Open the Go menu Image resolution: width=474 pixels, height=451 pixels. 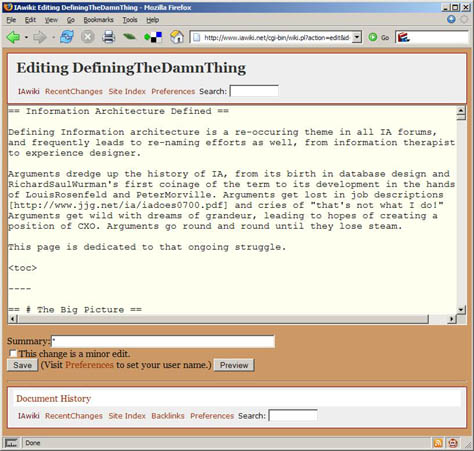coord(71,20)
